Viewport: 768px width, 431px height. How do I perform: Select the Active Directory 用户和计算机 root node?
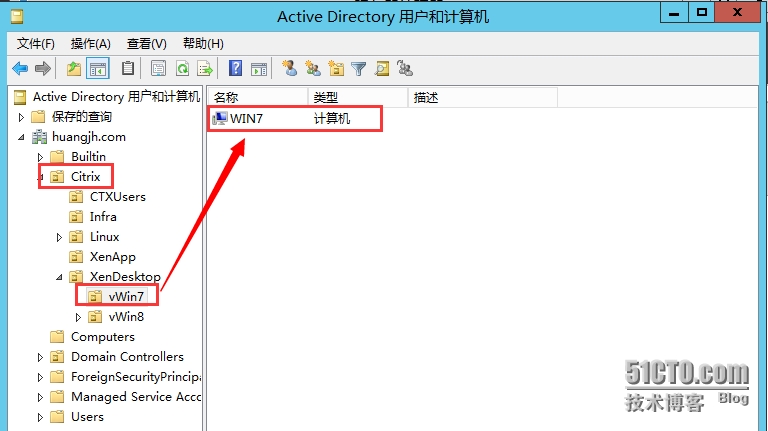pos(116,97)
